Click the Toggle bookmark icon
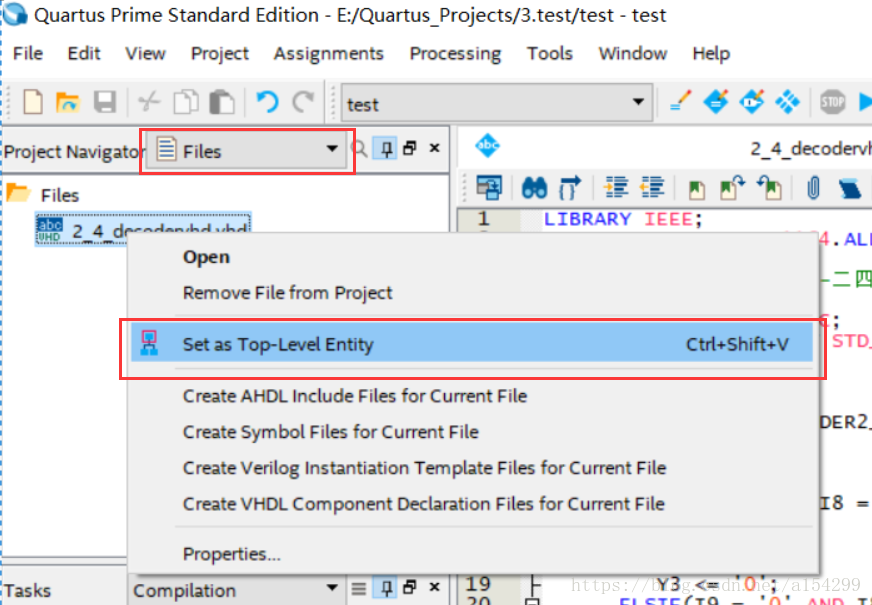 click(x=697, y=189)
